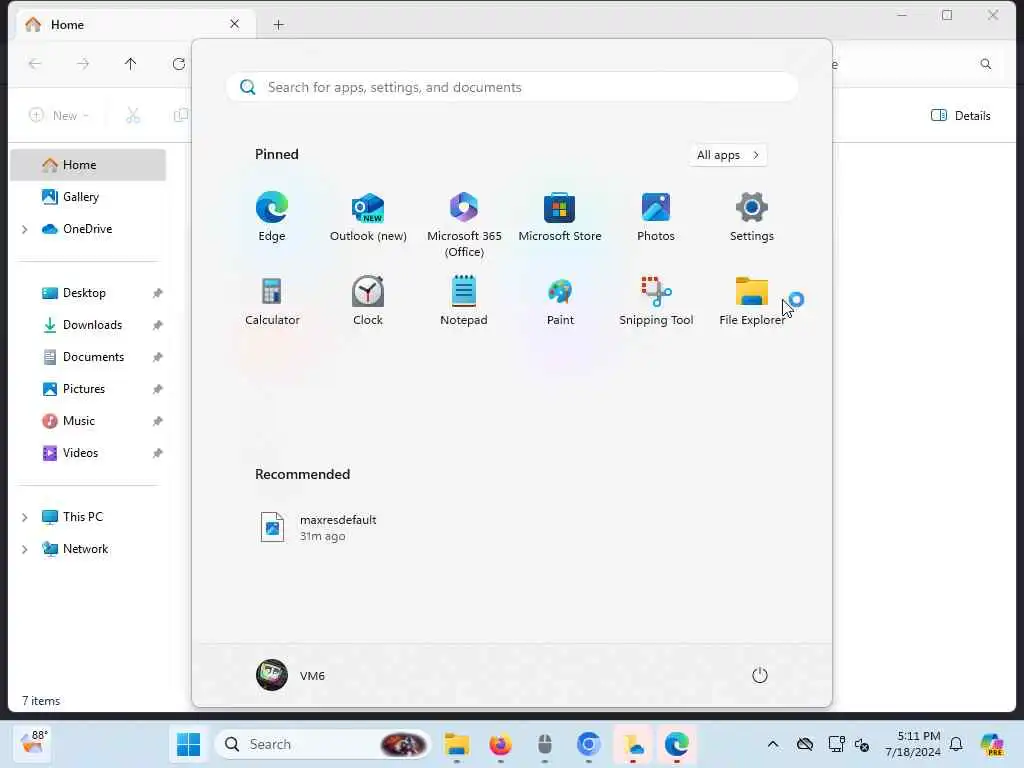Select Home in Explorer sidebar
1024x768 pixels.
point(88,165)
